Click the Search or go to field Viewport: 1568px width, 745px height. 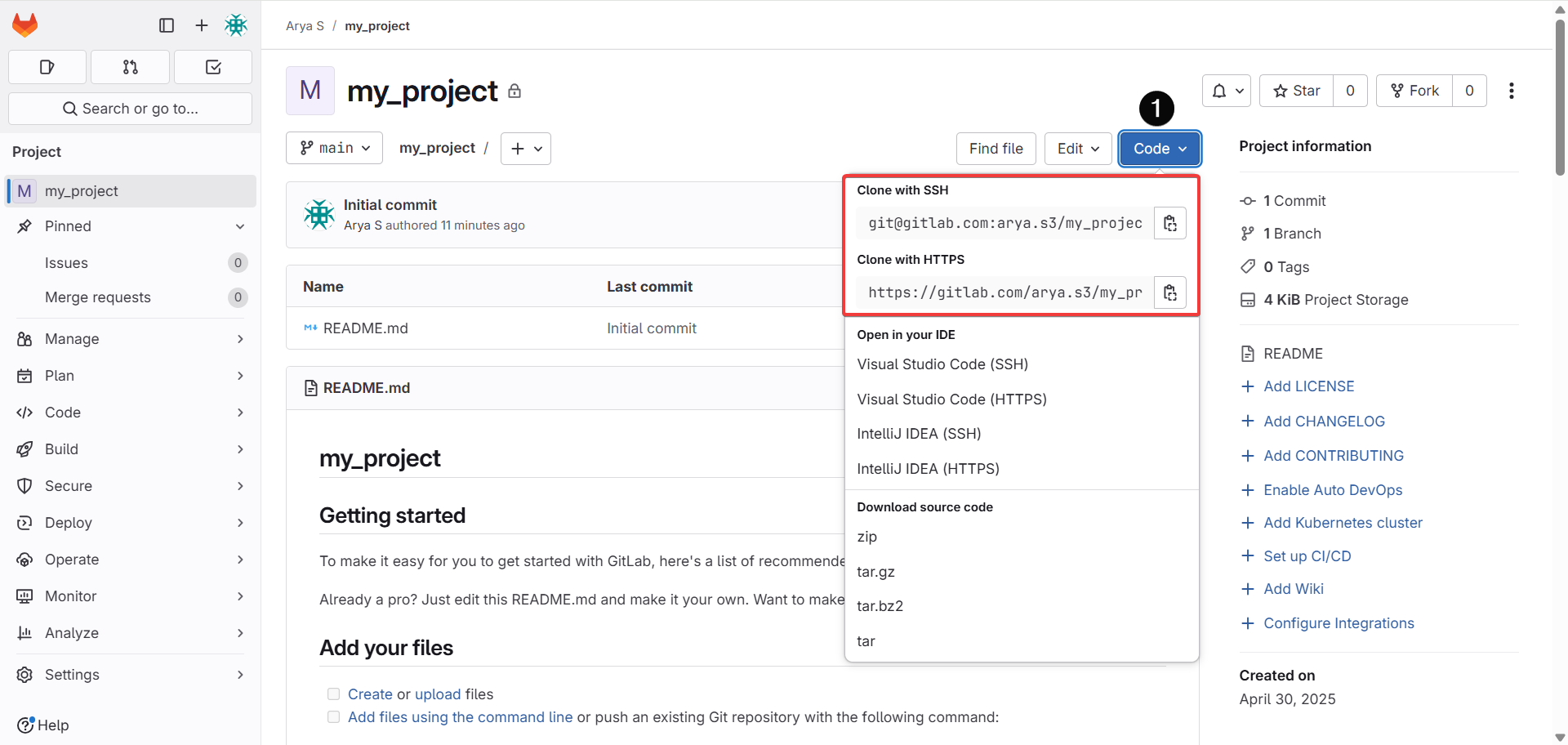click(130, 108)
